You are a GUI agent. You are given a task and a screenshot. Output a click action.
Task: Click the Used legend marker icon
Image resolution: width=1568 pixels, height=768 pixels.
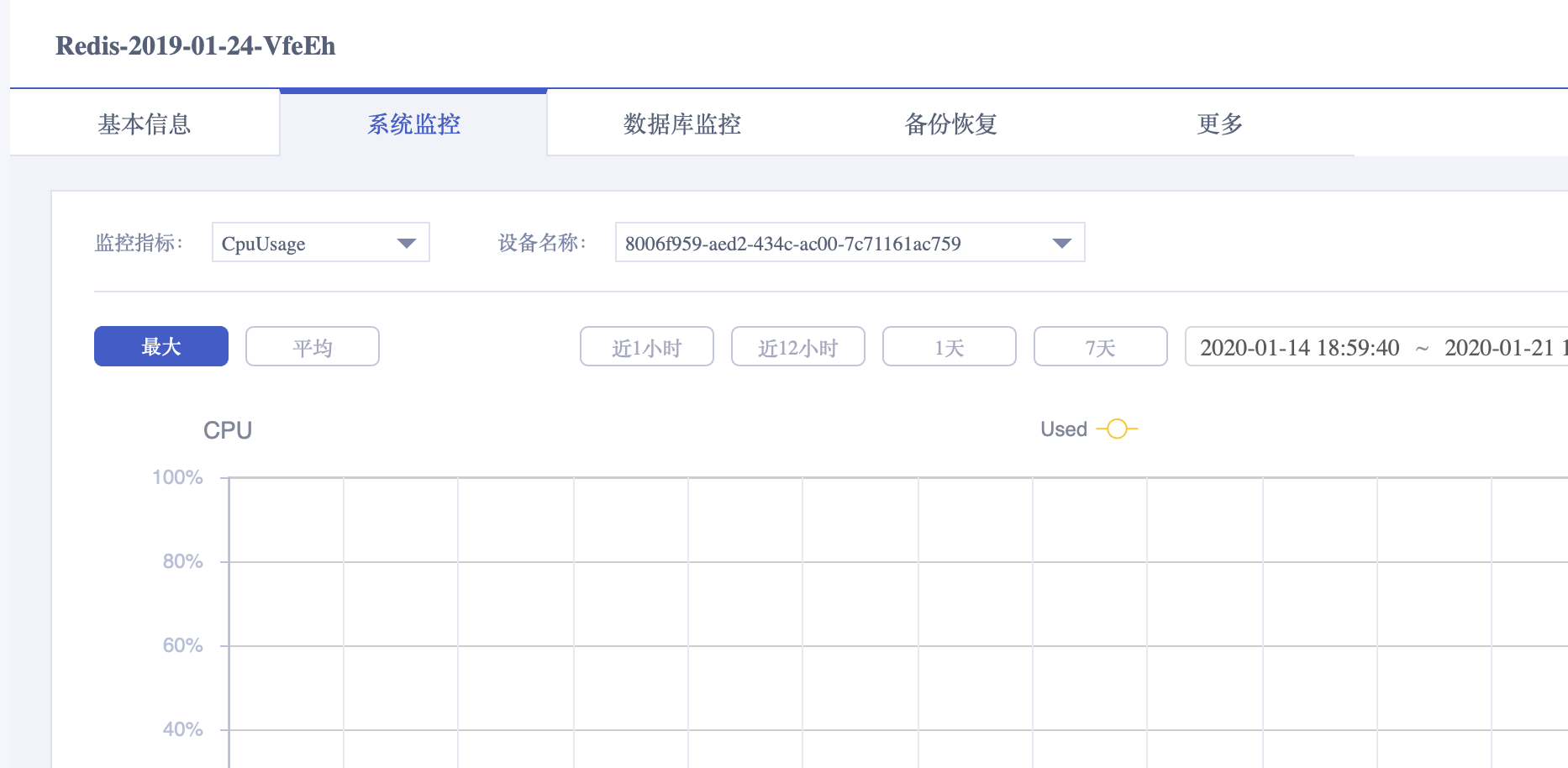click(x=1117, y=429)
